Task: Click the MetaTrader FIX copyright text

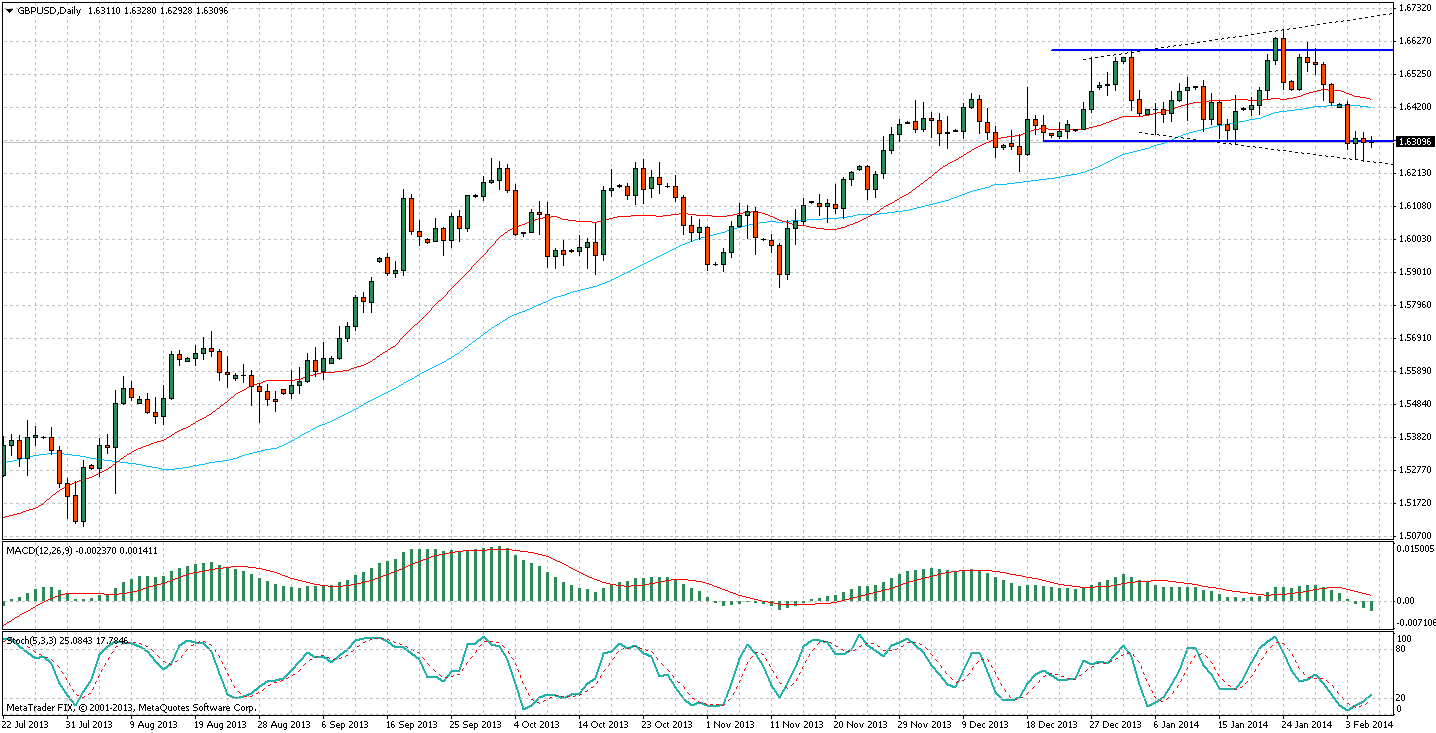Action: pyautogui.click(x=90, y=708)
